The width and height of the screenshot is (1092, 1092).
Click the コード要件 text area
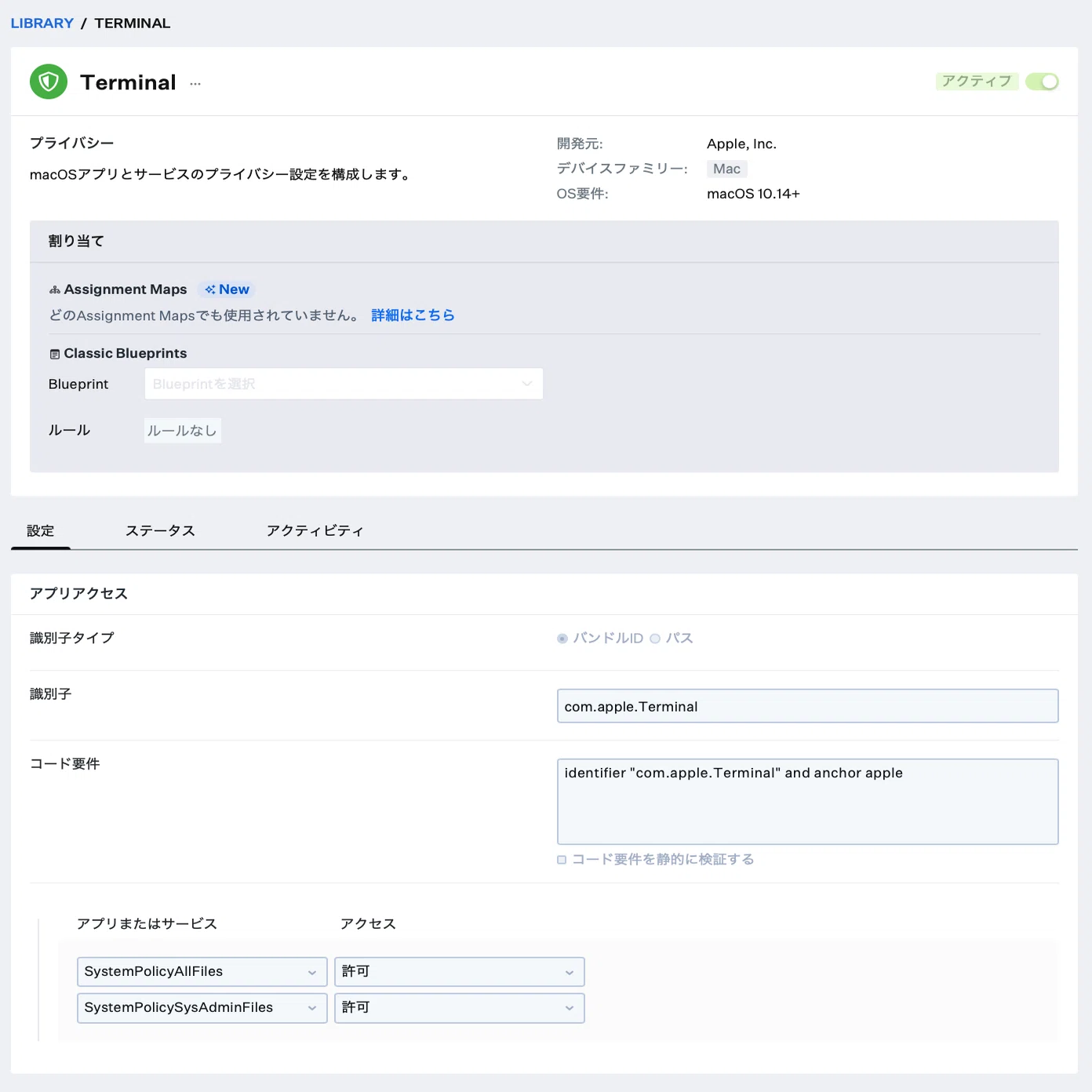pyautogui.click(x=808, y=802)
